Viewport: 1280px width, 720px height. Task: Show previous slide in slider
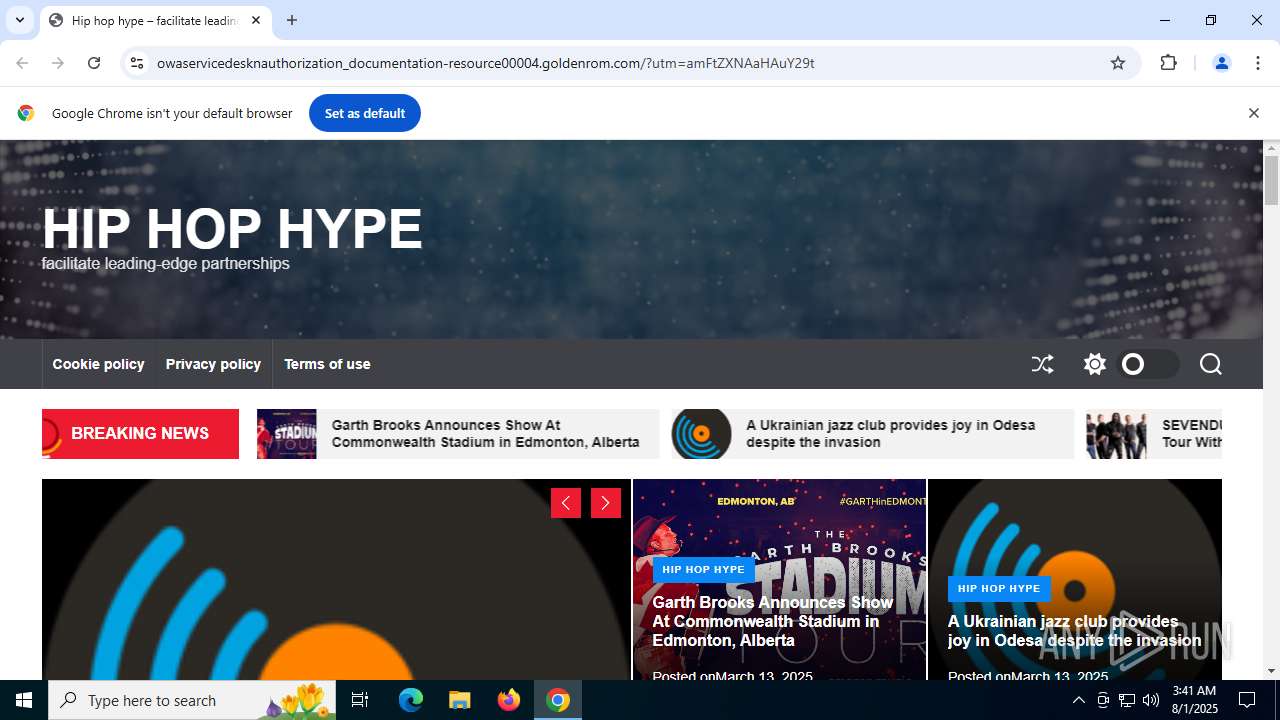click(x=566, y=503)
